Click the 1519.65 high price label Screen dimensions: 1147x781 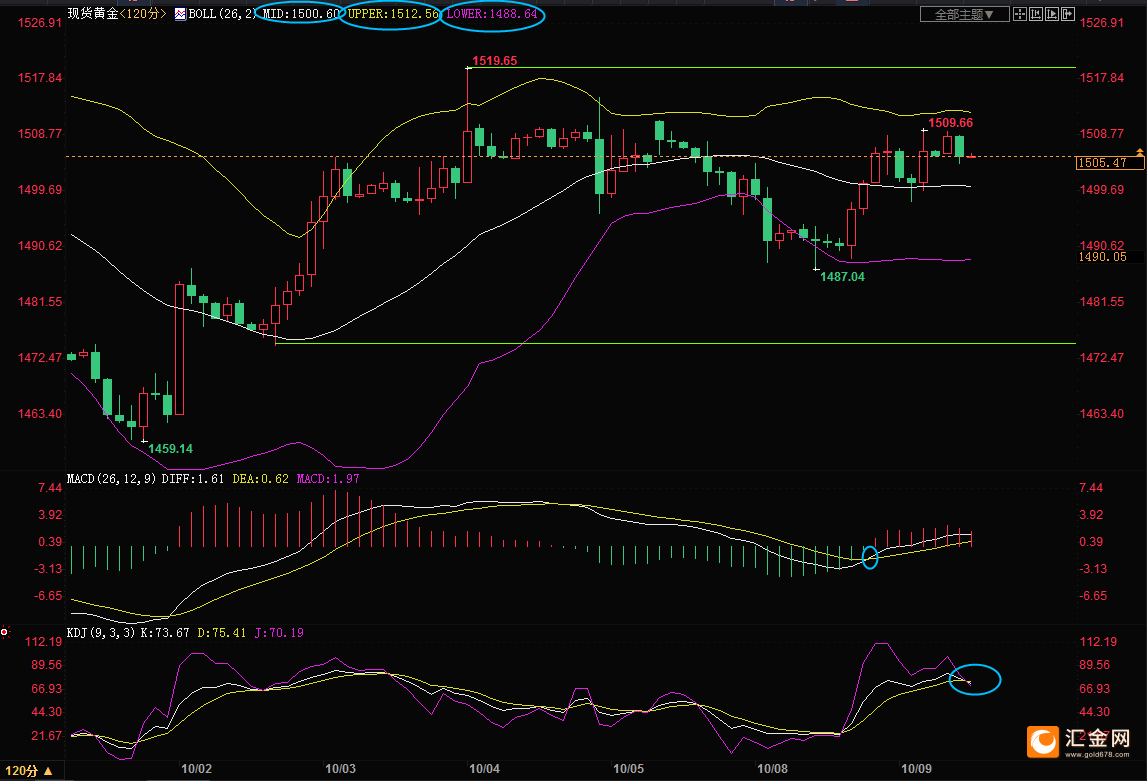pos(494,61)
